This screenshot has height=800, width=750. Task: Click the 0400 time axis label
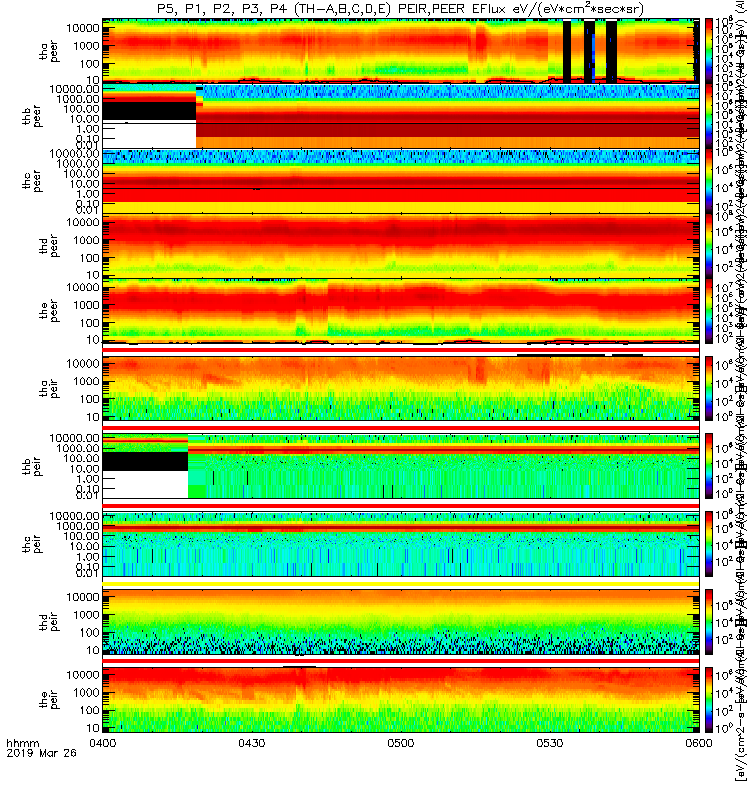coord(103,743)
